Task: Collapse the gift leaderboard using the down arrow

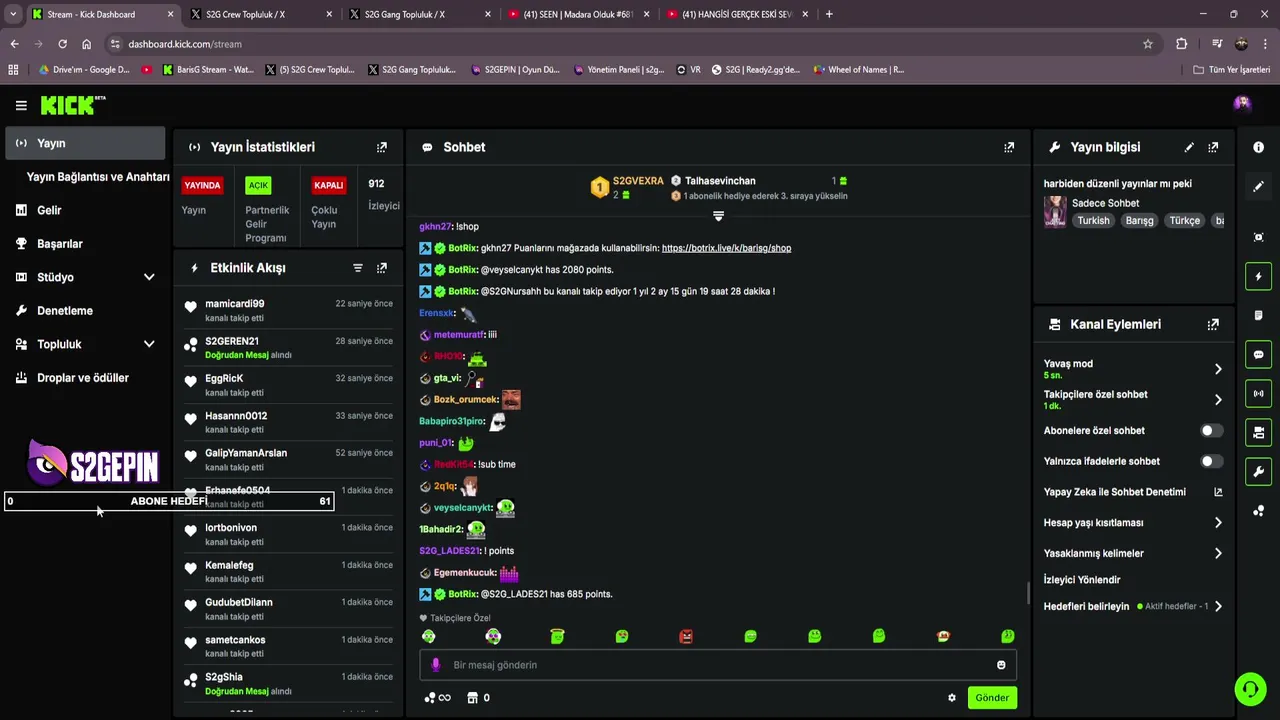Action: click(718, 216)
